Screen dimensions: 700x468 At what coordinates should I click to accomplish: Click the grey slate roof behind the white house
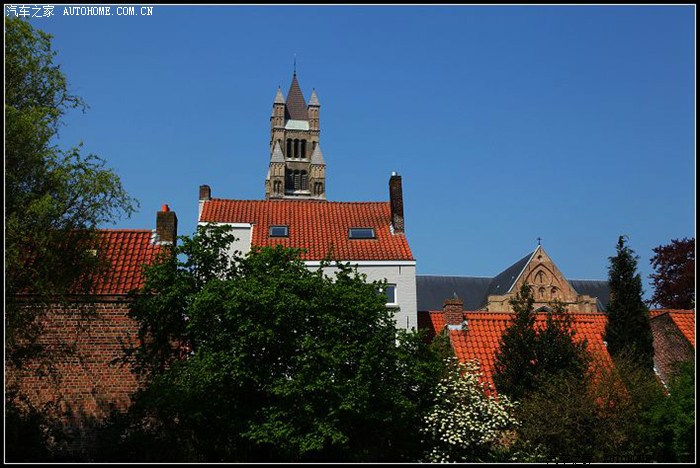tap(455, 292)
